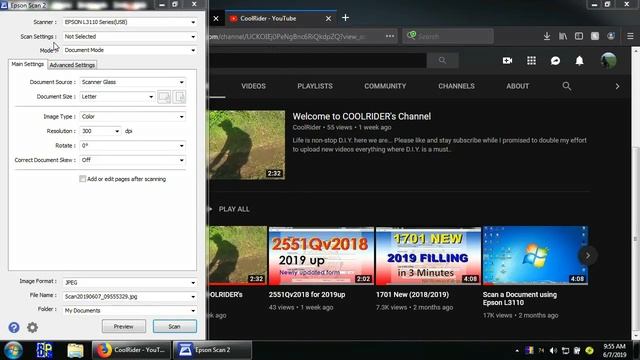Click the Windows logo video thumbnail
640x360 pixels.
pos(535,256)
